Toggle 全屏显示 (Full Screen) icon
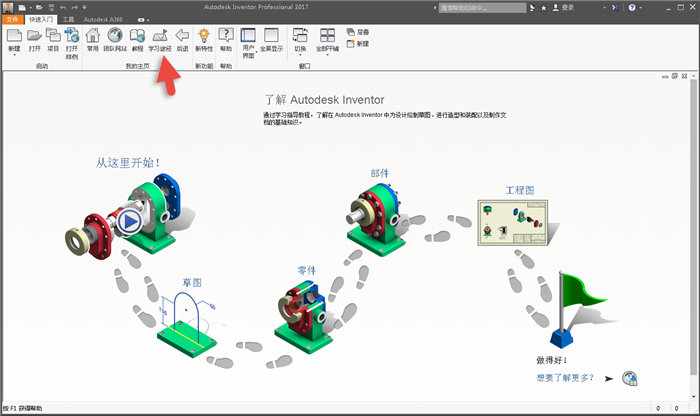The width and height of the screenshot is (700, 416). coord(271,36)
